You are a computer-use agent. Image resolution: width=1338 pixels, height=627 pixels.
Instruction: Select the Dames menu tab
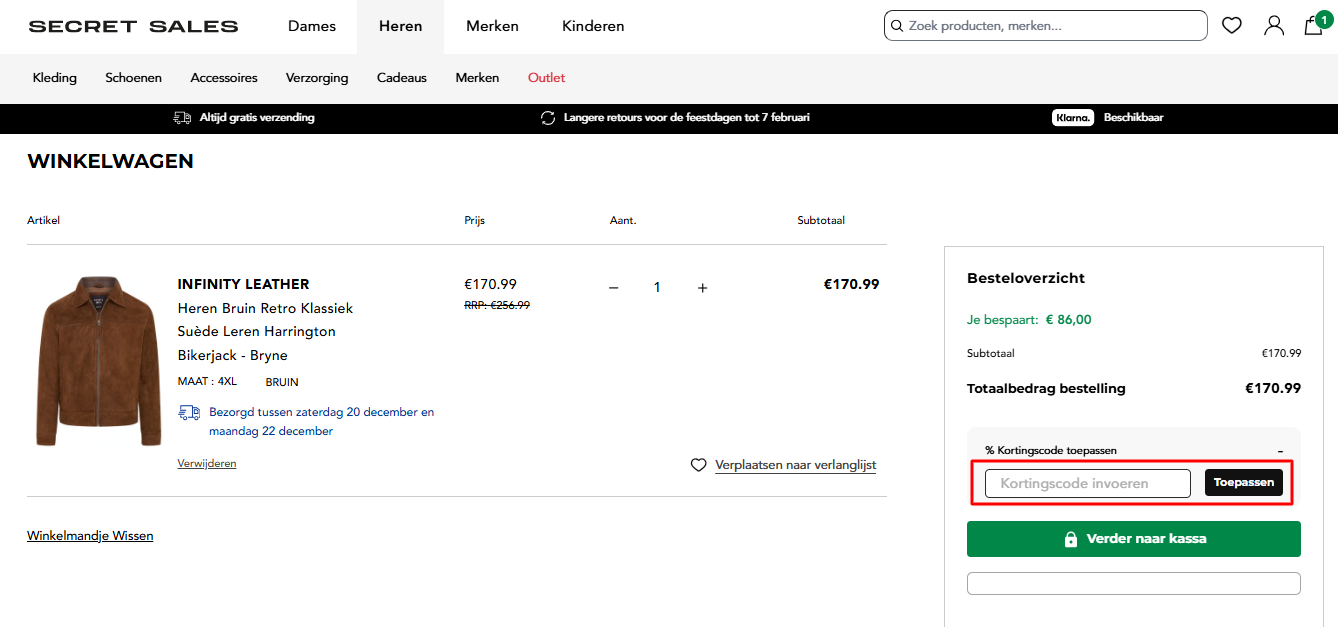coord(312,26)
